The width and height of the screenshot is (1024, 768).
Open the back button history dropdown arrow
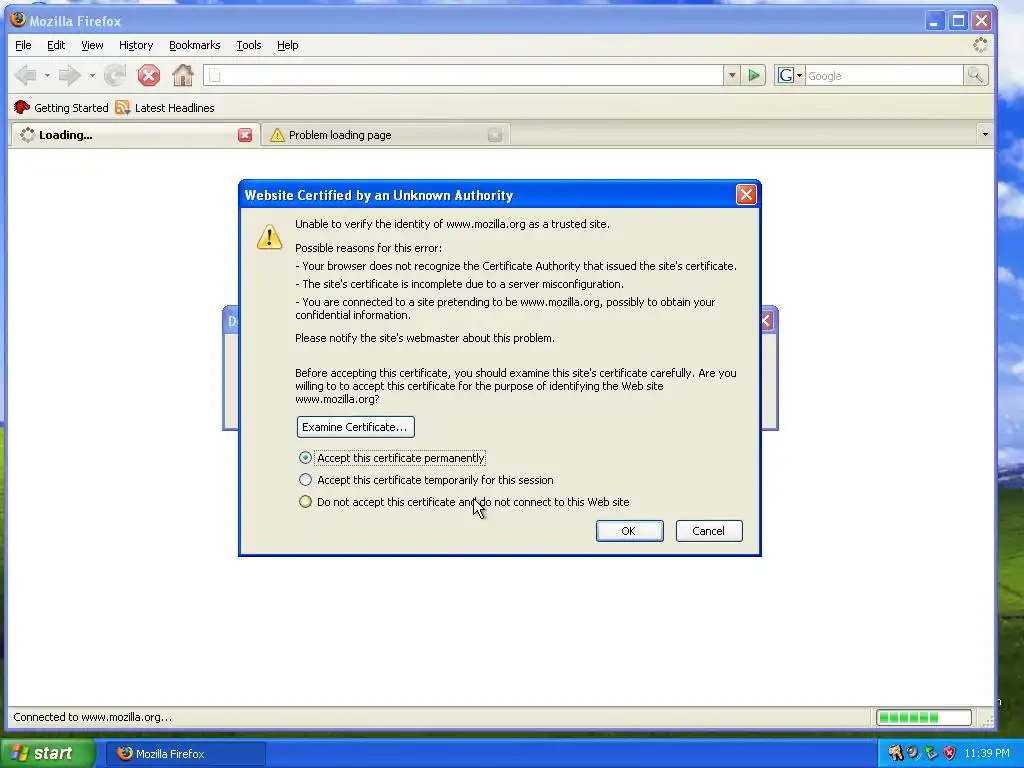click(47, 76)
